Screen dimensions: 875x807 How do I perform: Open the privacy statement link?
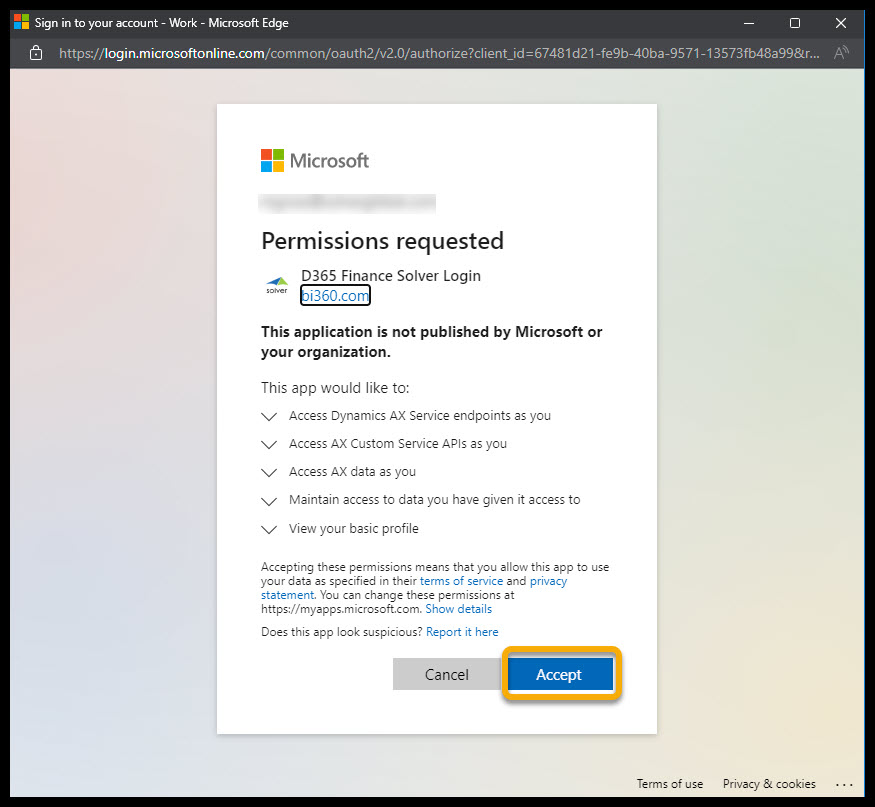coord(548,581)
